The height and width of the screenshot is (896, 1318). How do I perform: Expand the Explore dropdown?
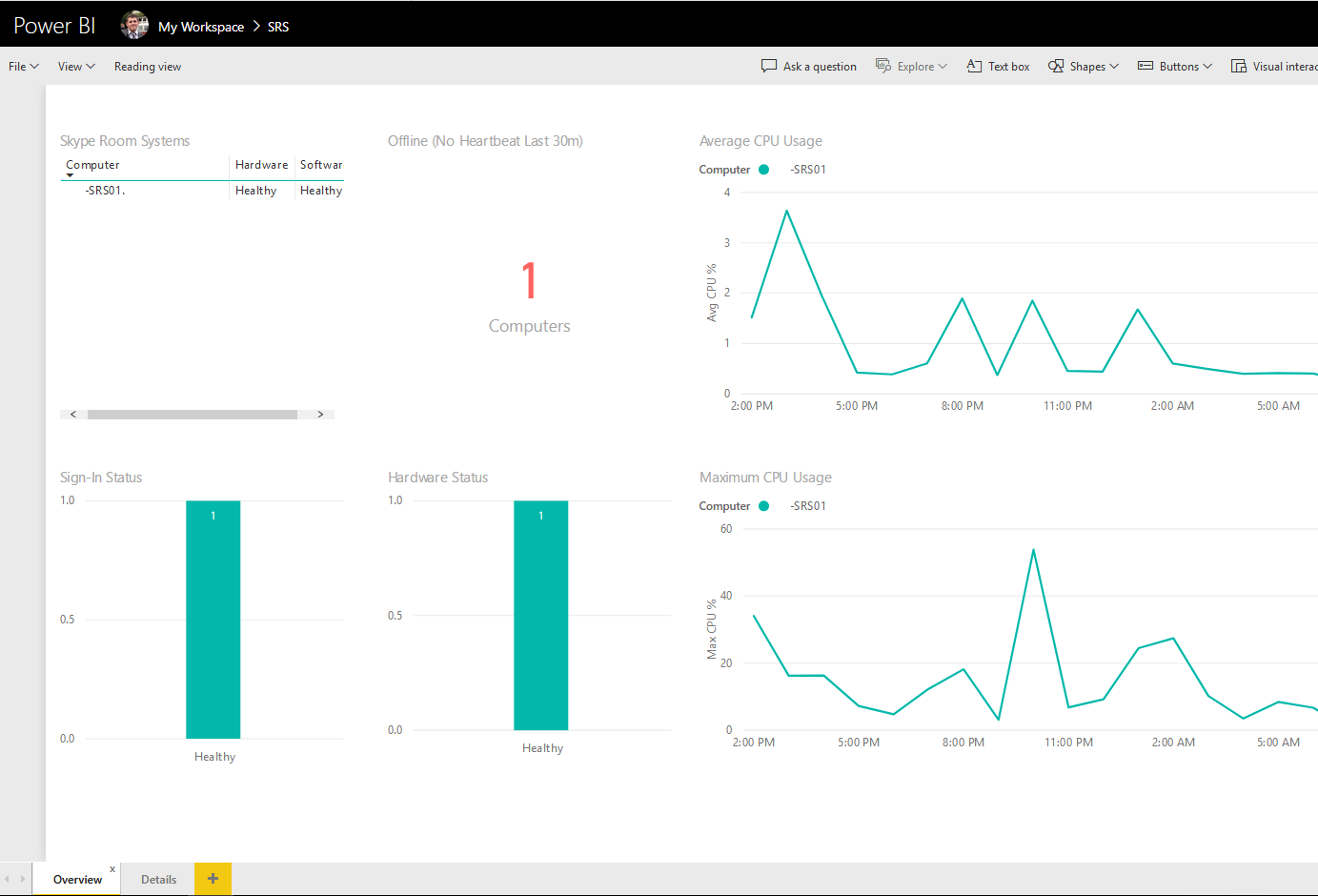[943, 67]
